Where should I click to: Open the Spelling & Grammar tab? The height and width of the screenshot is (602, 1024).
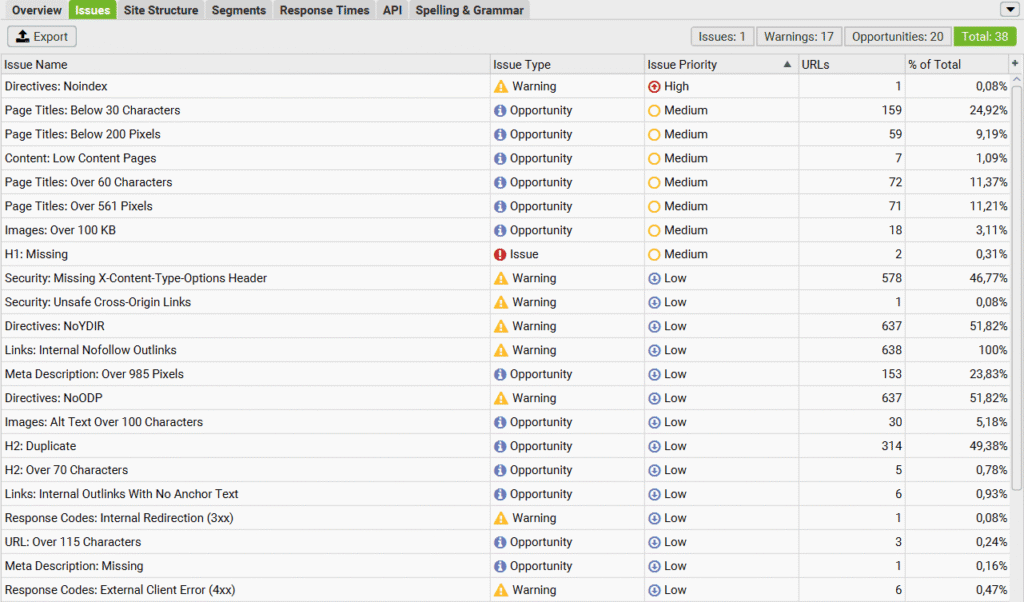tap(469, 10)
